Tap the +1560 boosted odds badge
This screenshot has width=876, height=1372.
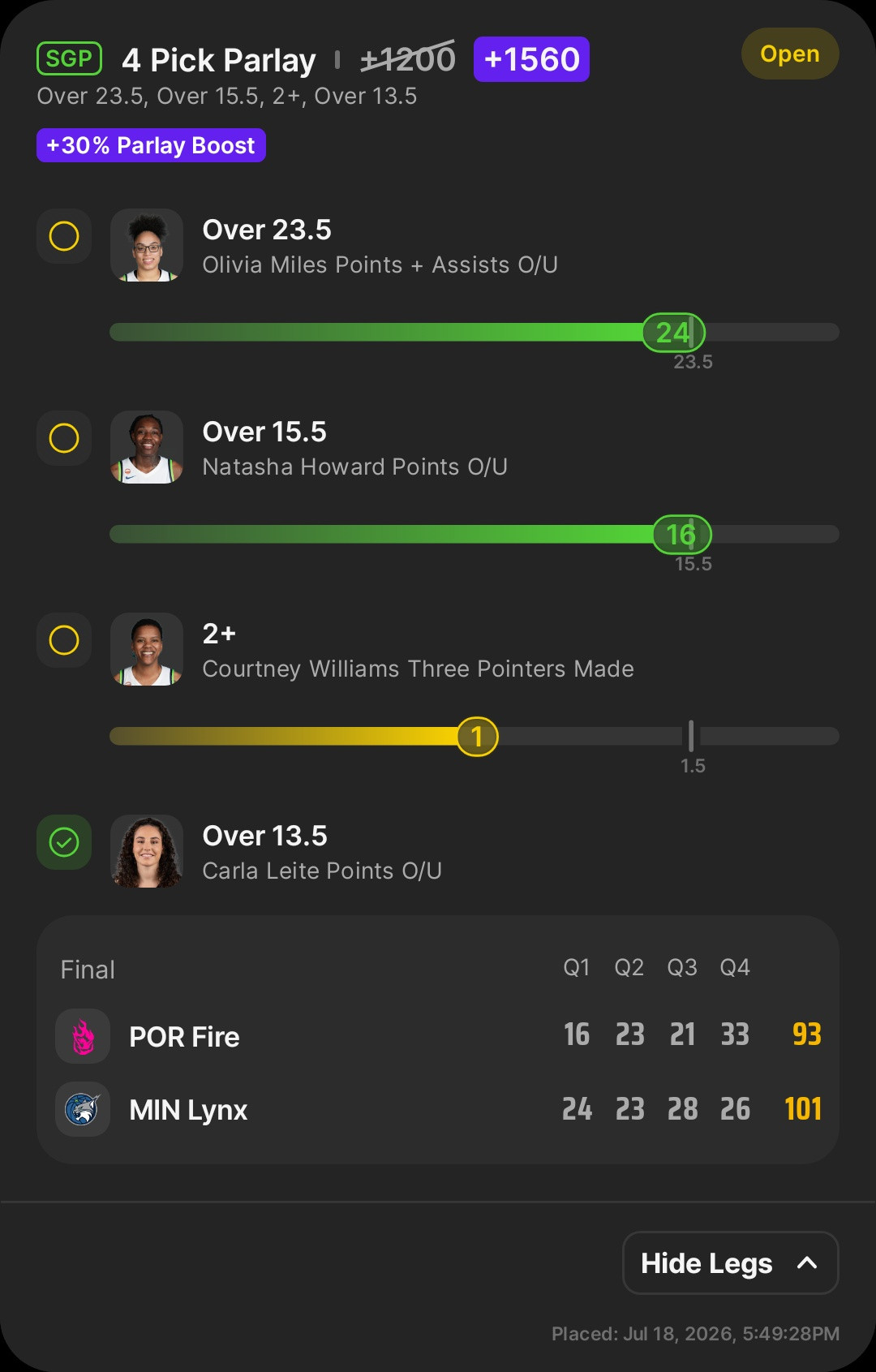531,59
